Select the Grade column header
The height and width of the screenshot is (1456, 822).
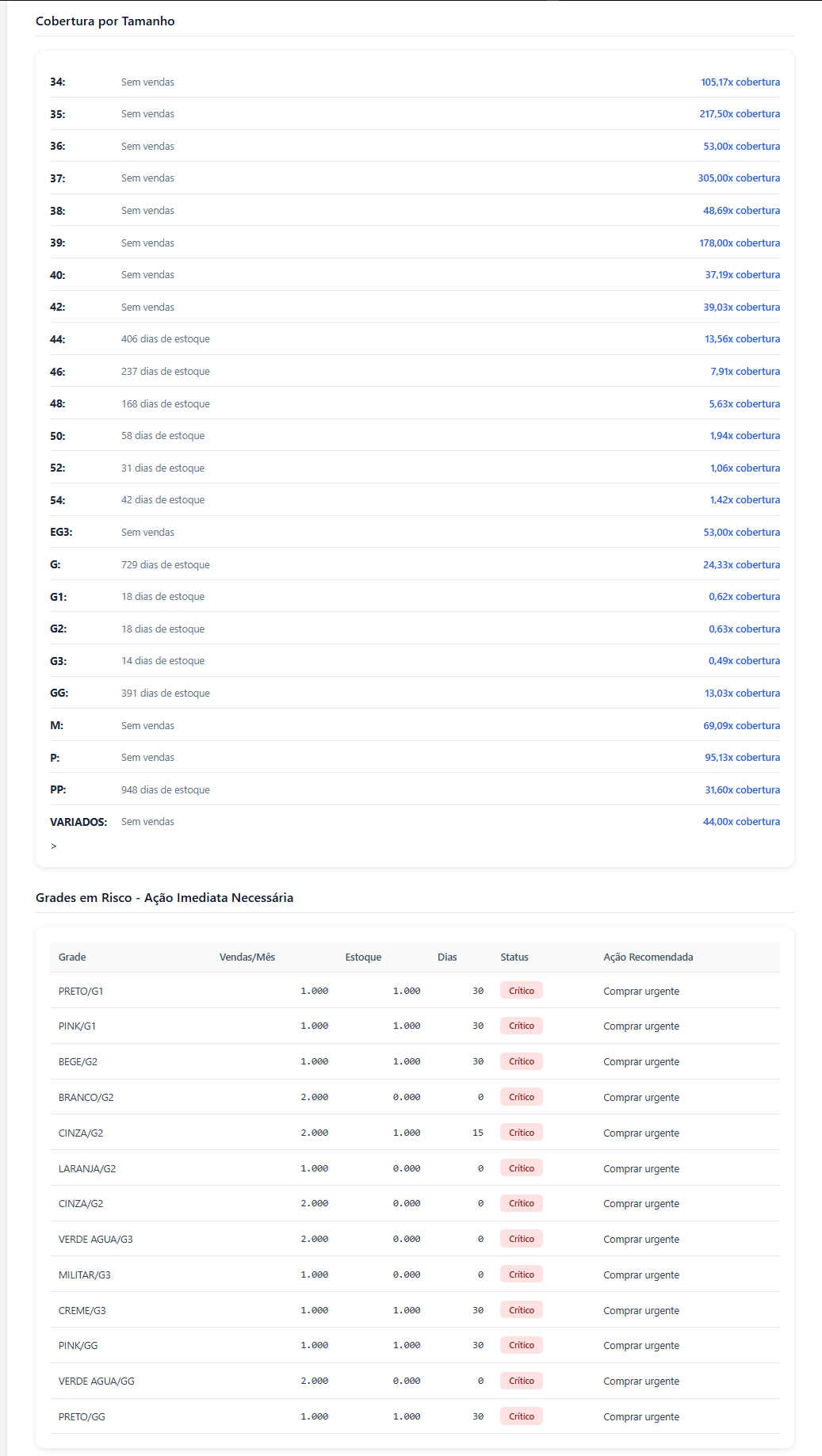pos(72,957)
